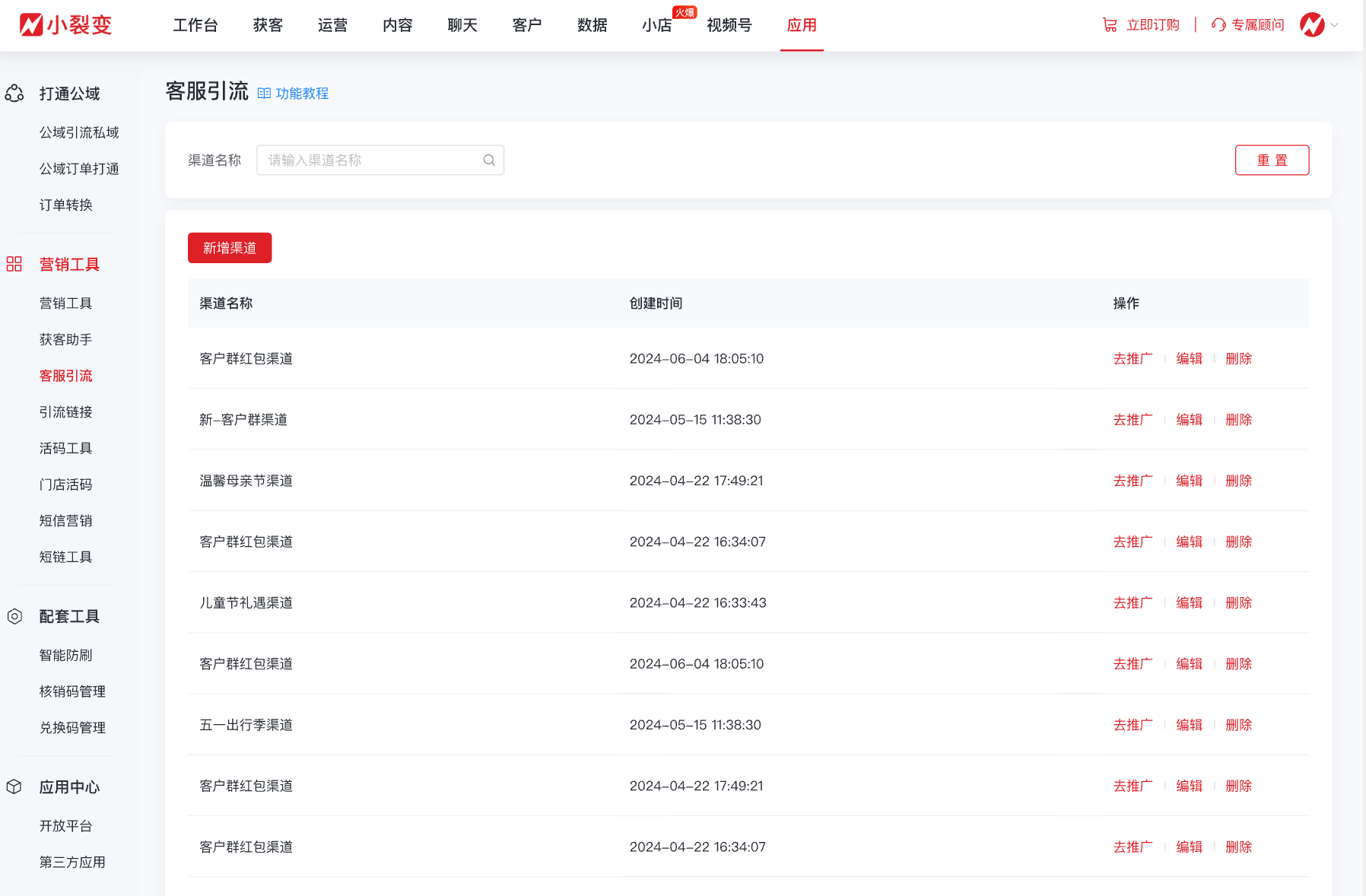The image size is (1366, 896).
Task: Open the 聊天 tab
Action: coord(462,25)
